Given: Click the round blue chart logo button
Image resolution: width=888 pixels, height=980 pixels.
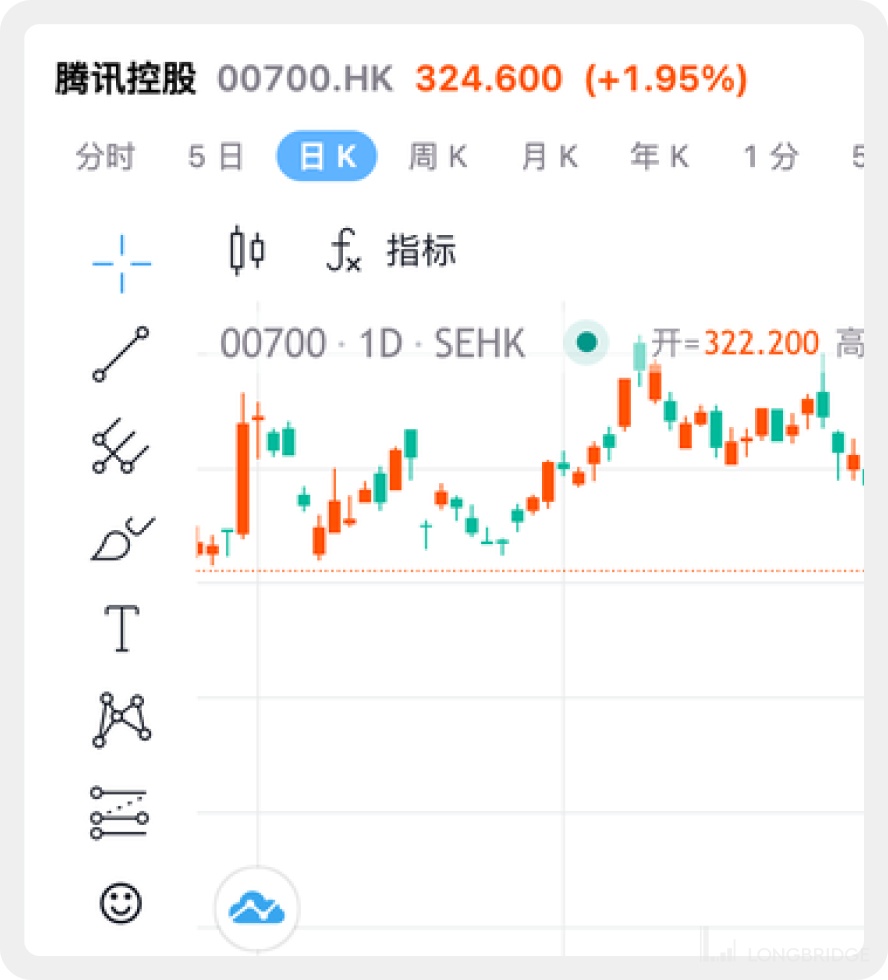Looking at the screenshot, I should (257, 908).
